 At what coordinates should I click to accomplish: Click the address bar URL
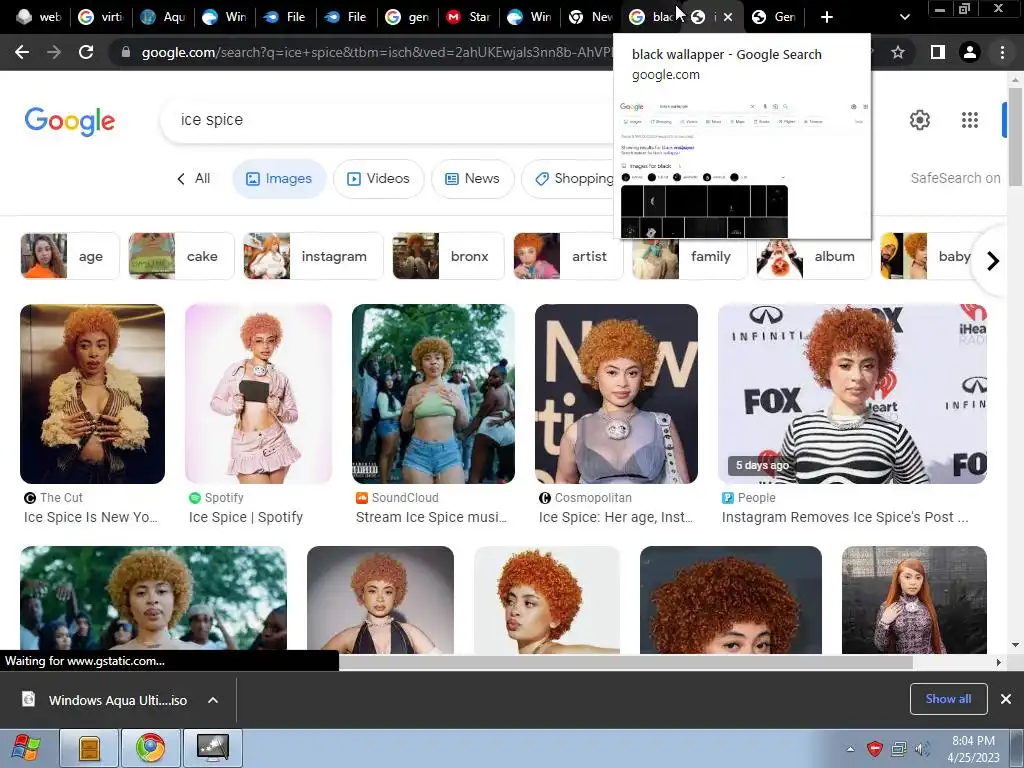[376, 52]
